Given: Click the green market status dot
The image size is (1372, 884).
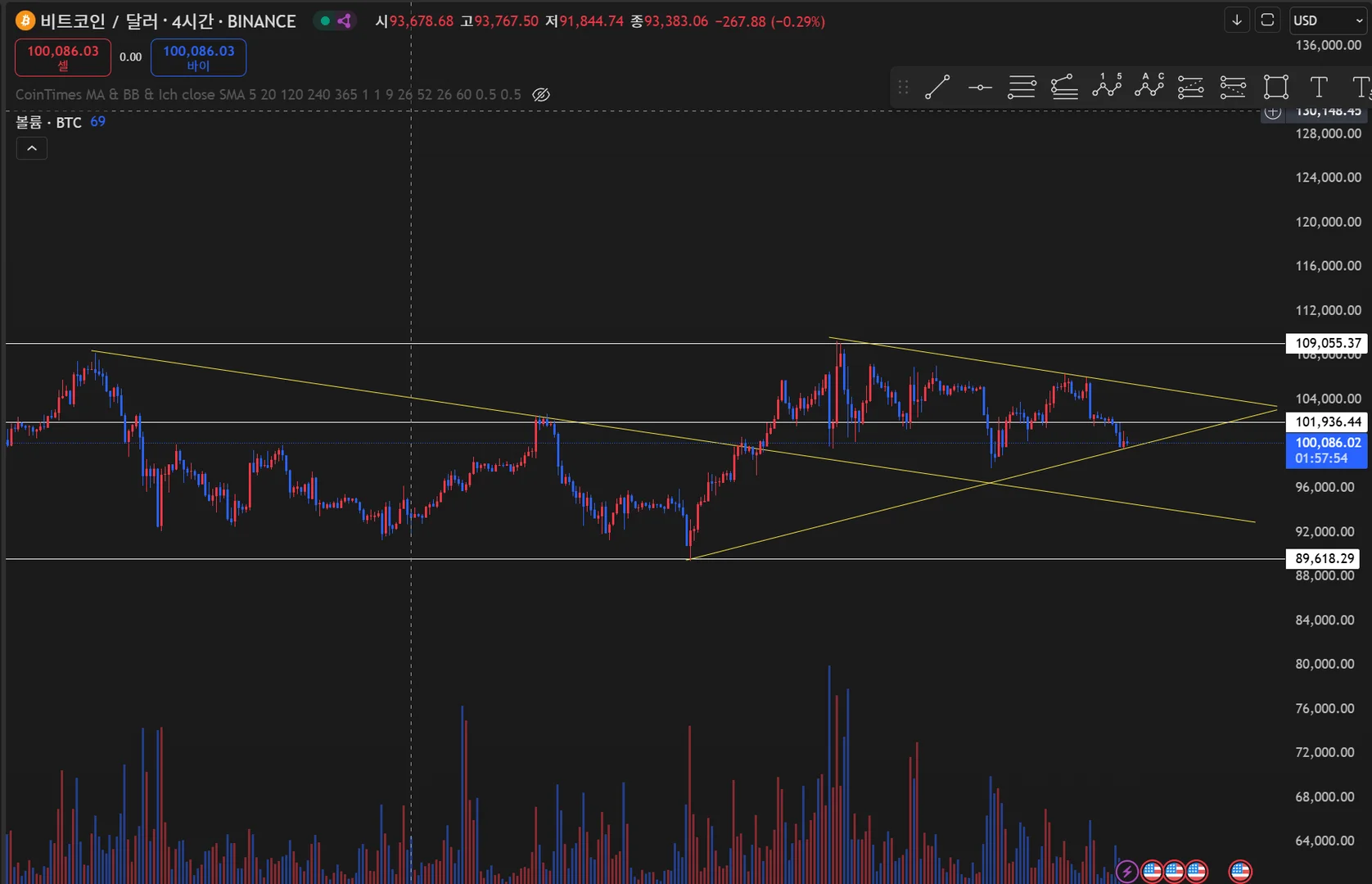Looking at the screenshot, I should [325, 21].
